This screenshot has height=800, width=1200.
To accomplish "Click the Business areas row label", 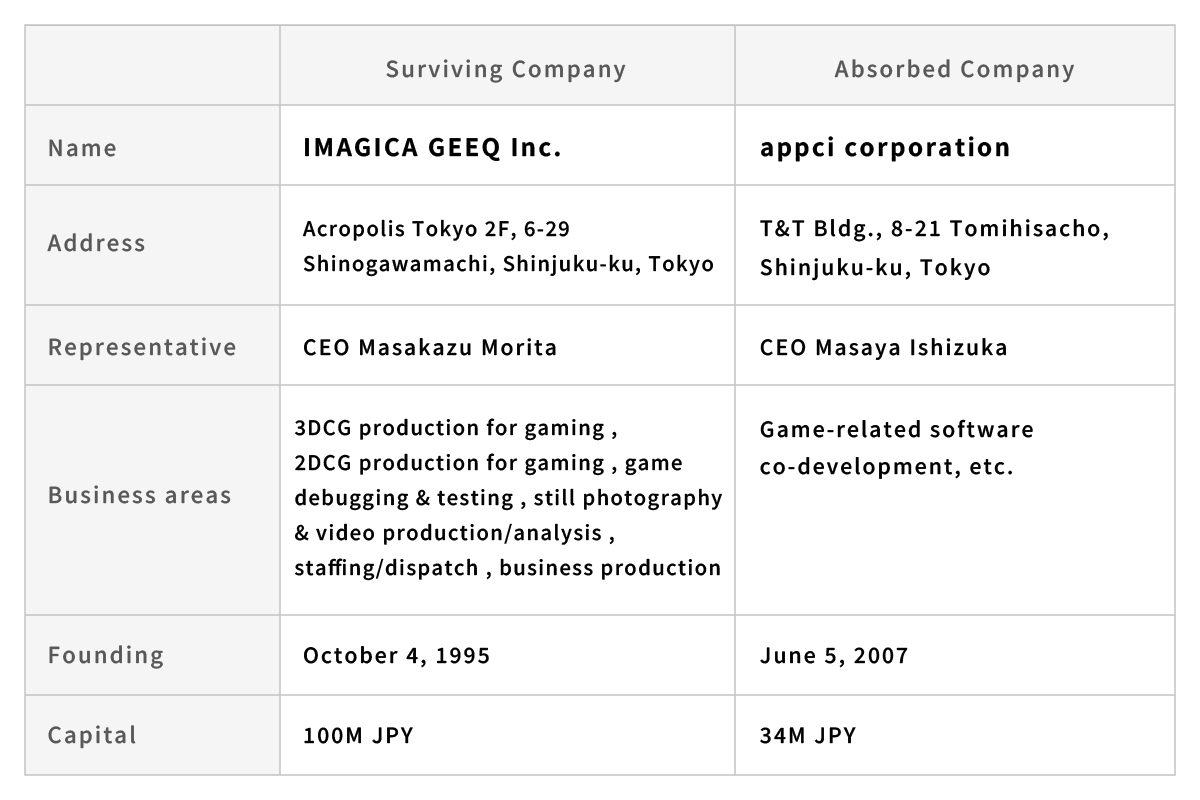I will click(140, 495).
